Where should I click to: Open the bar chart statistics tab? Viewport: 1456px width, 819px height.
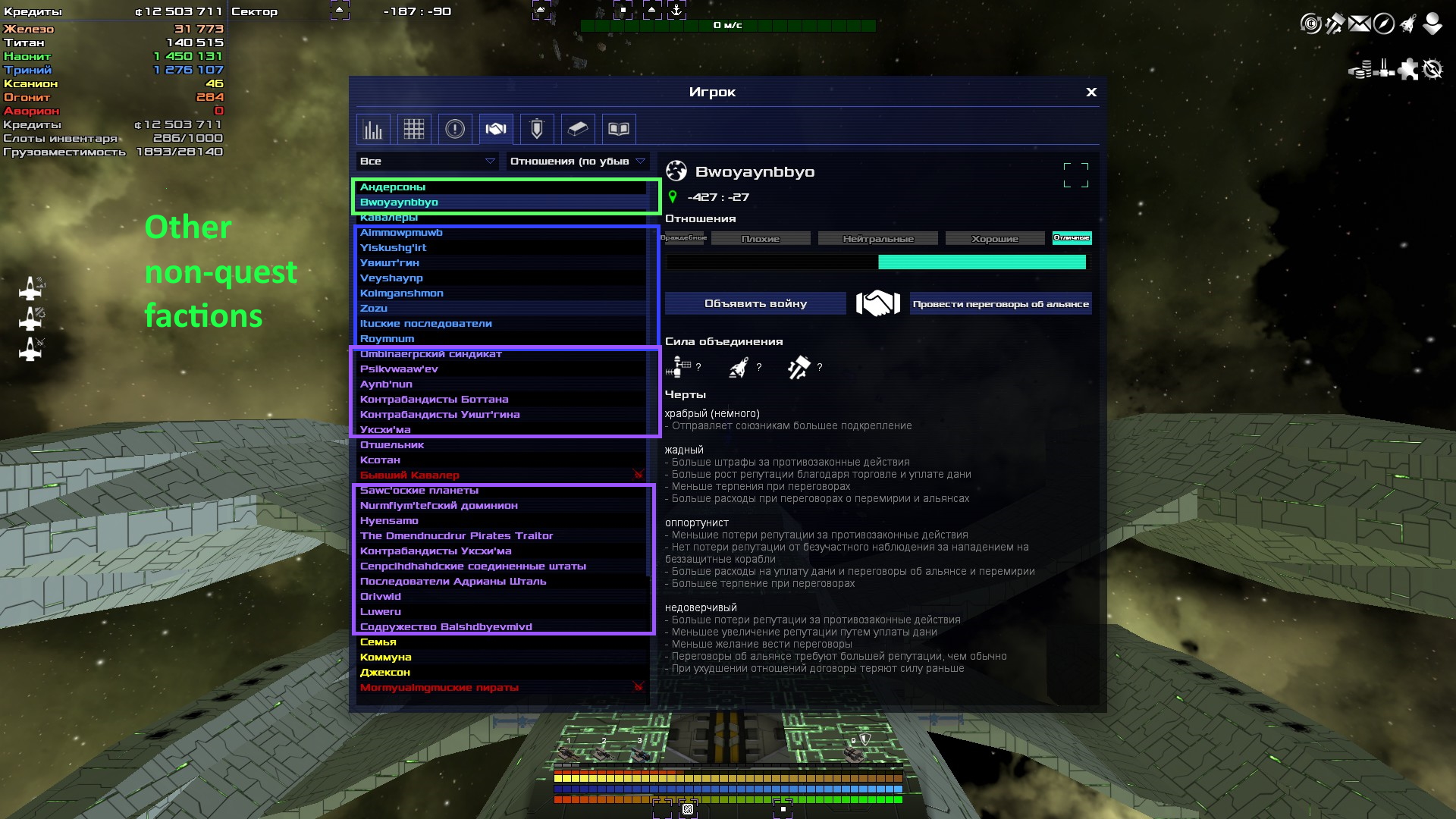click(373, 130)
